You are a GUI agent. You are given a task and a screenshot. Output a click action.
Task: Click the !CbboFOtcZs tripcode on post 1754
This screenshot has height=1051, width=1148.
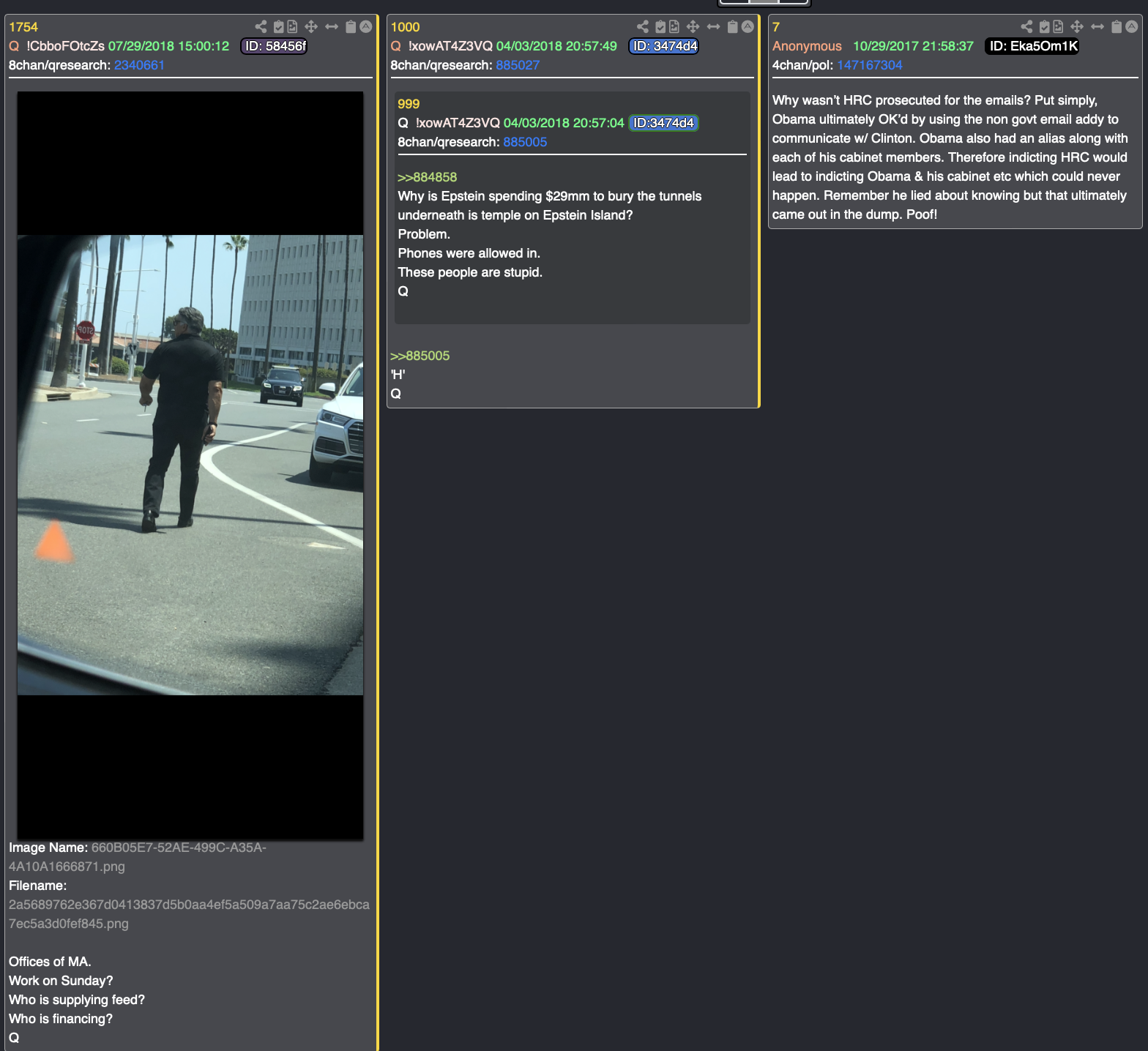66,46
